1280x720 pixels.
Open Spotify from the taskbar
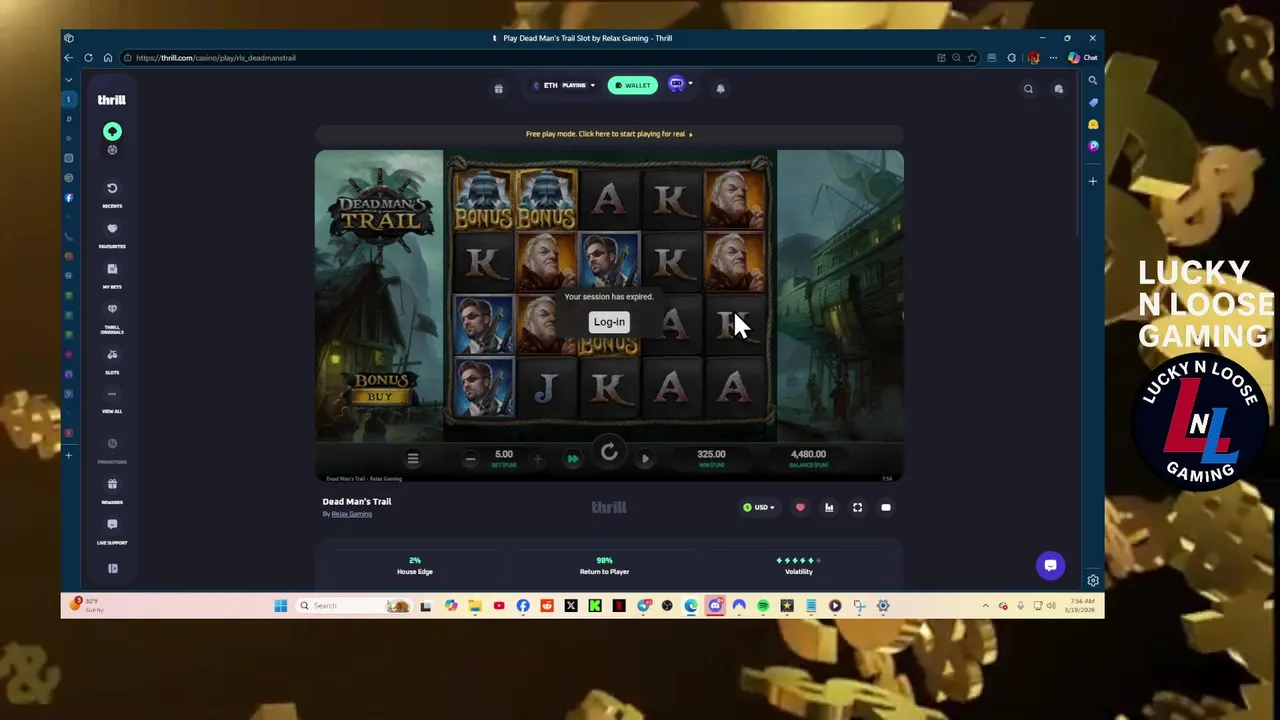point(763,606)
